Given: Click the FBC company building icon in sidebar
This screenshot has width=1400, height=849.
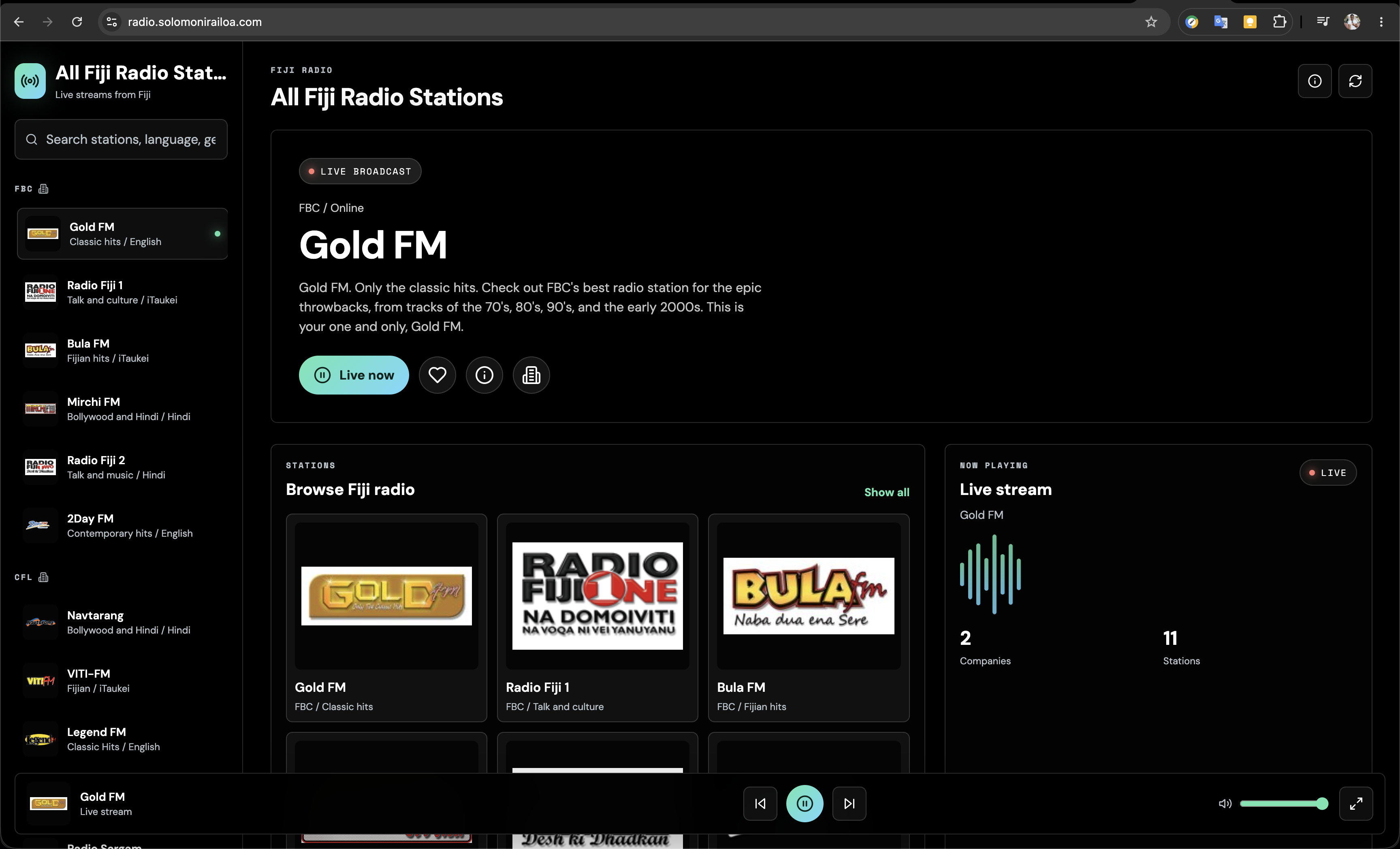Looking at the screenshot, I should pos(44,189).
